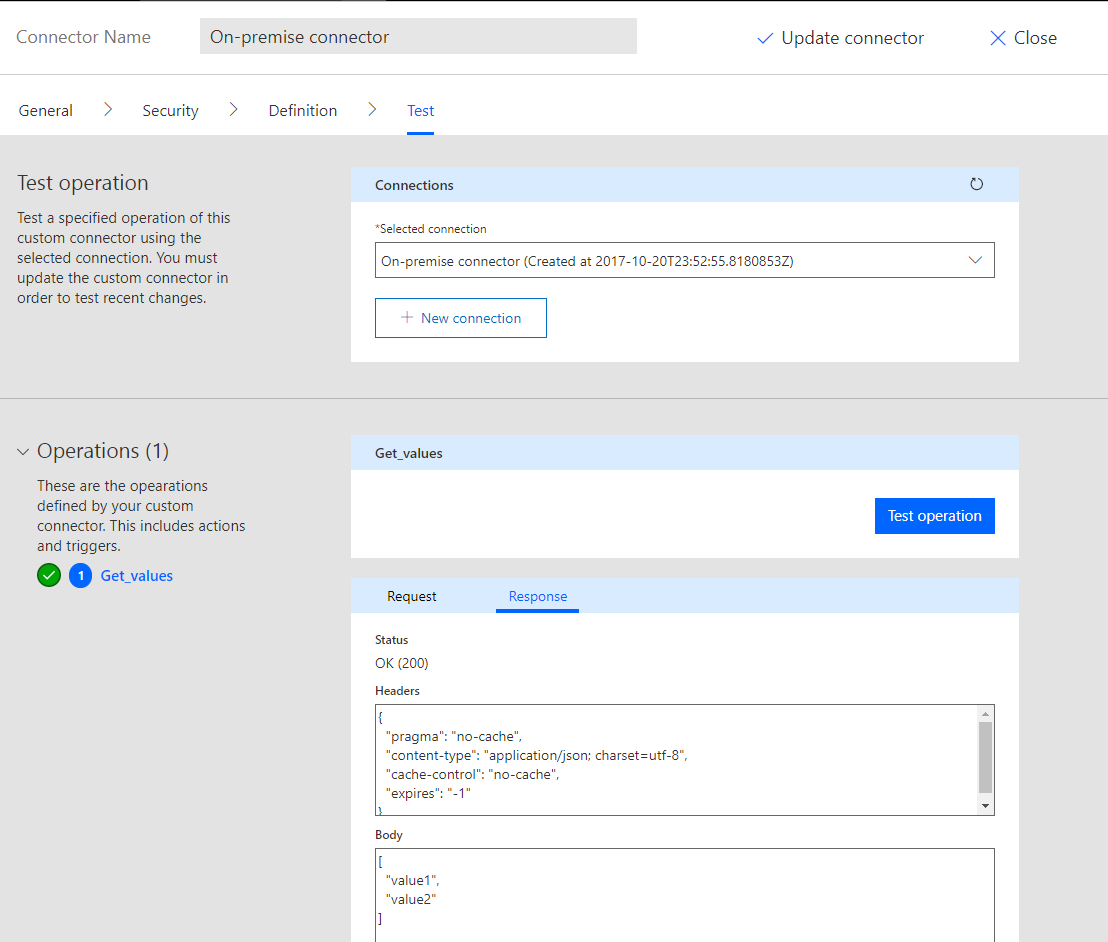Image resolution: width=1108 pixels, height=942 pixels.
Task: Click the Connector Name text field
Action: click(418, 37)
